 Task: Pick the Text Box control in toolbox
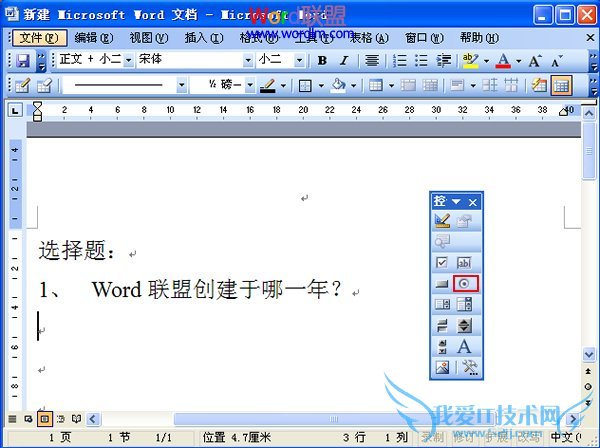click(465, 262)
